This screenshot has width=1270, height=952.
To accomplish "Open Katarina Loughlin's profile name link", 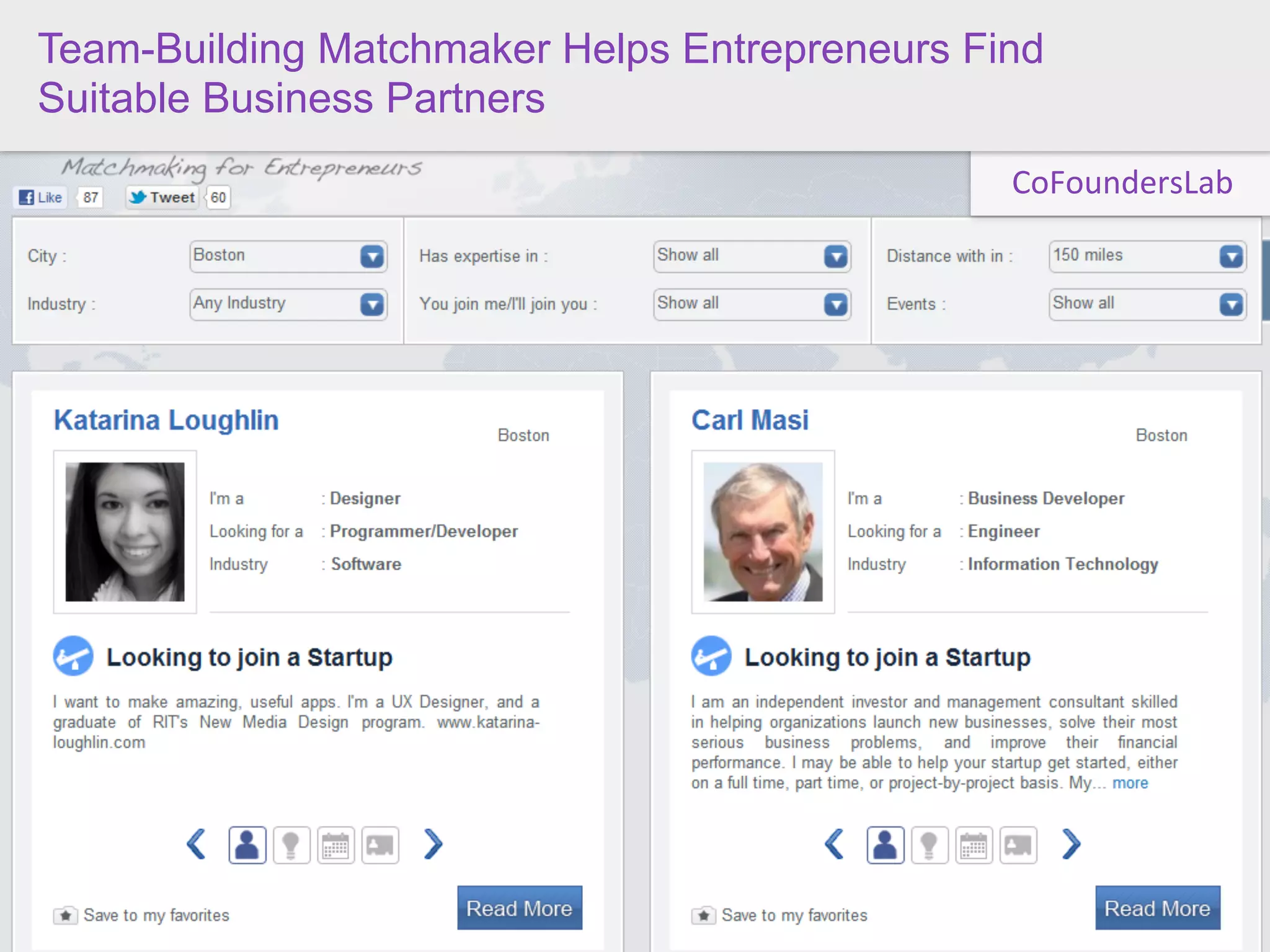I will (166, 420).
